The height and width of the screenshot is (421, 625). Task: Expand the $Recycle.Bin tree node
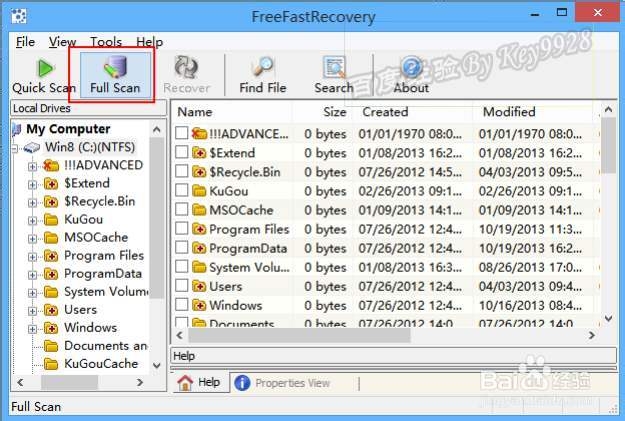point(33,203)
